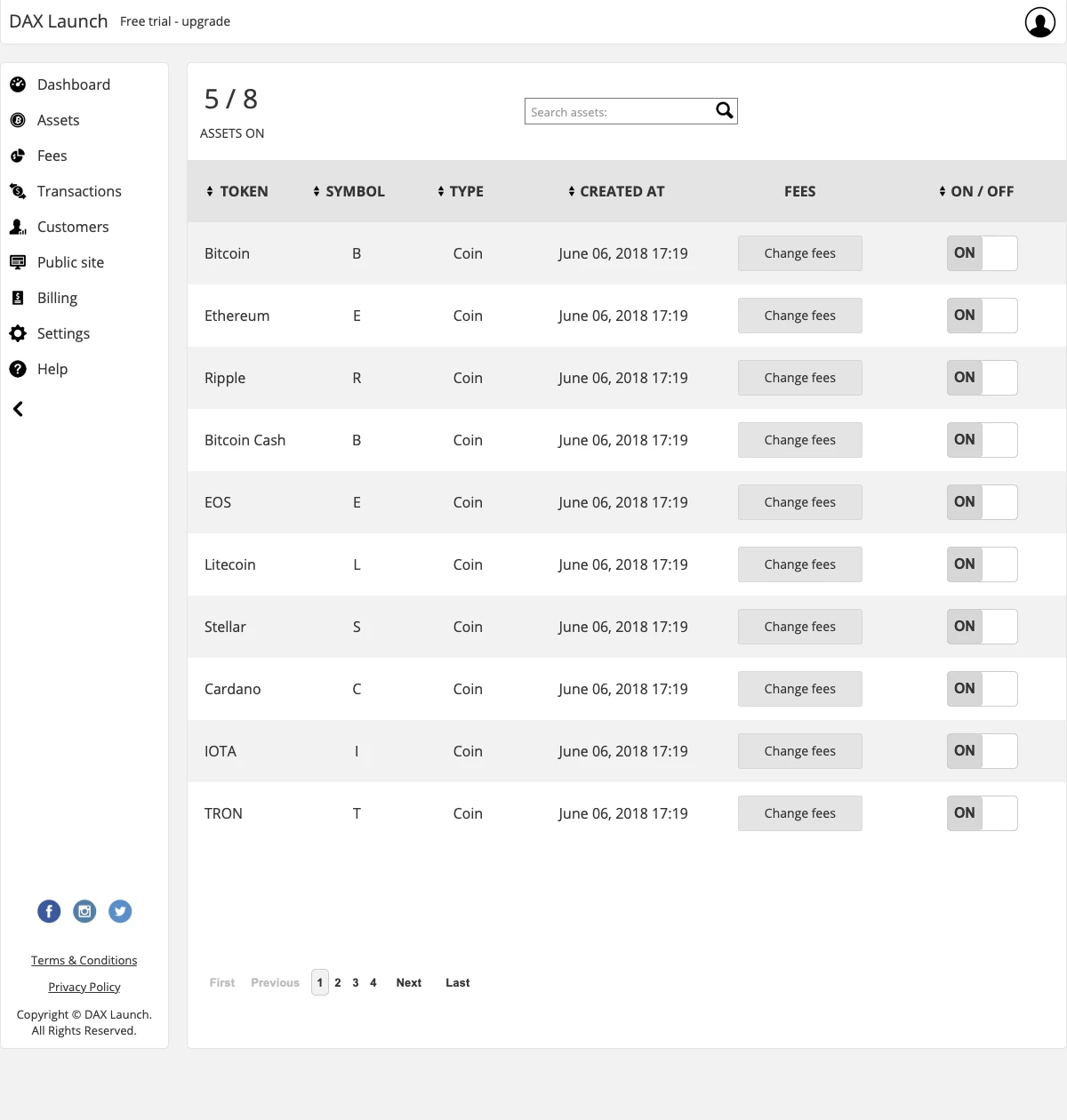Screen dimensions: 1067x1120
Task: Change fees for Ethereum
Action: pos(800,316)
